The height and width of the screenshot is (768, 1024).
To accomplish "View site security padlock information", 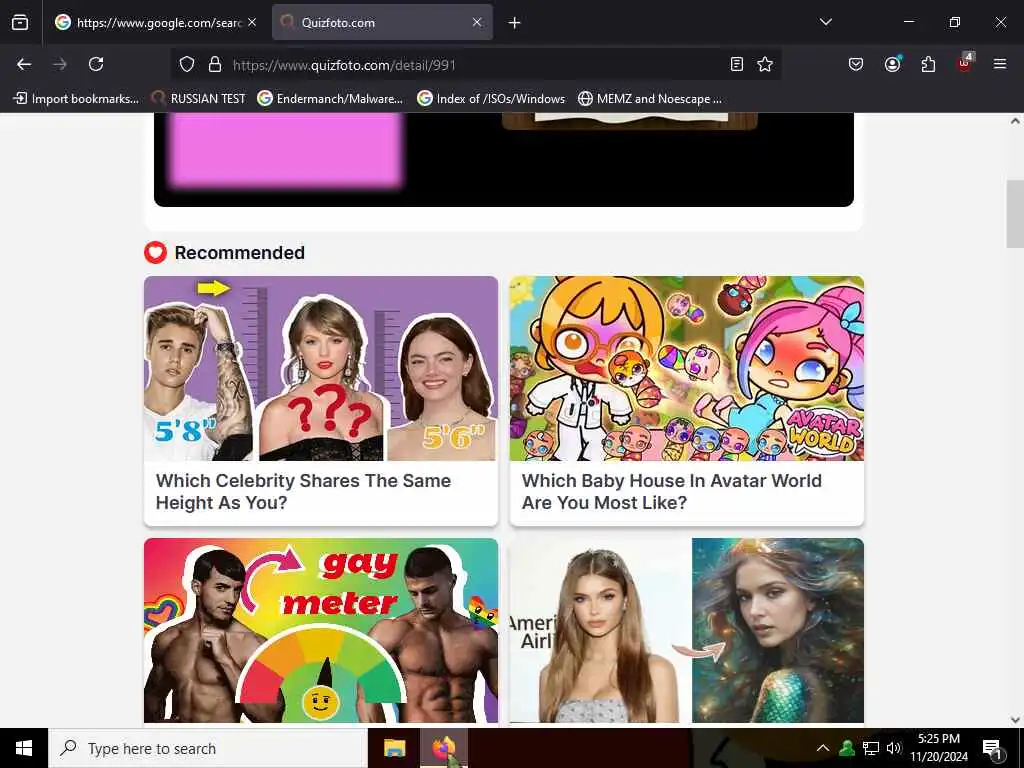I will (x=215, y=64).
